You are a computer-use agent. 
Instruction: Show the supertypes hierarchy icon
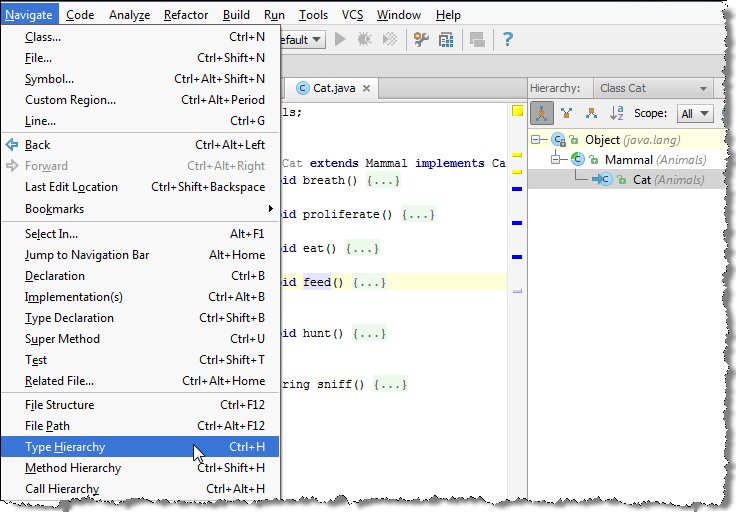566,114
